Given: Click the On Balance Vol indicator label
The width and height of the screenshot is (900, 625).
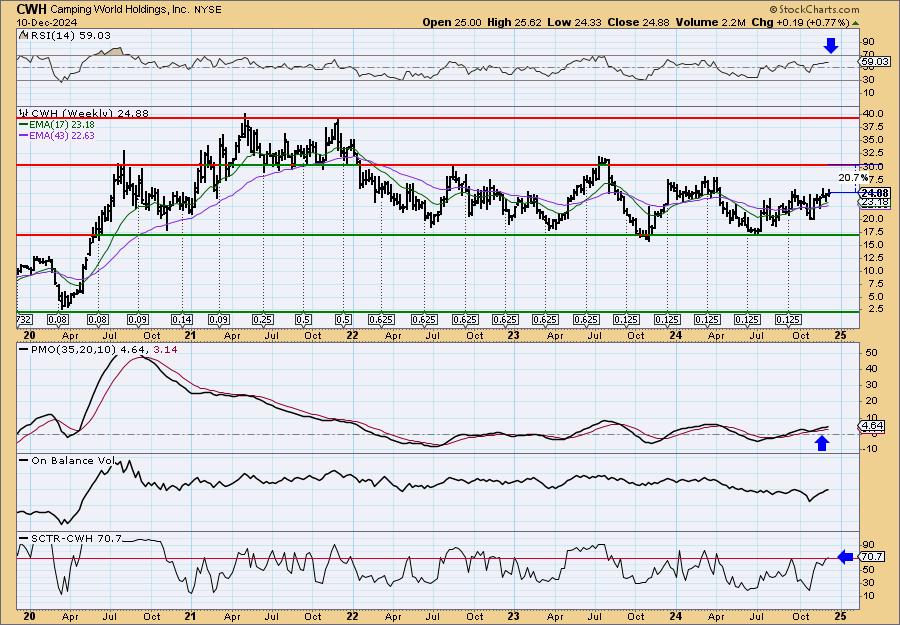Looking at the screenshot, I should (x=73, y=460).
